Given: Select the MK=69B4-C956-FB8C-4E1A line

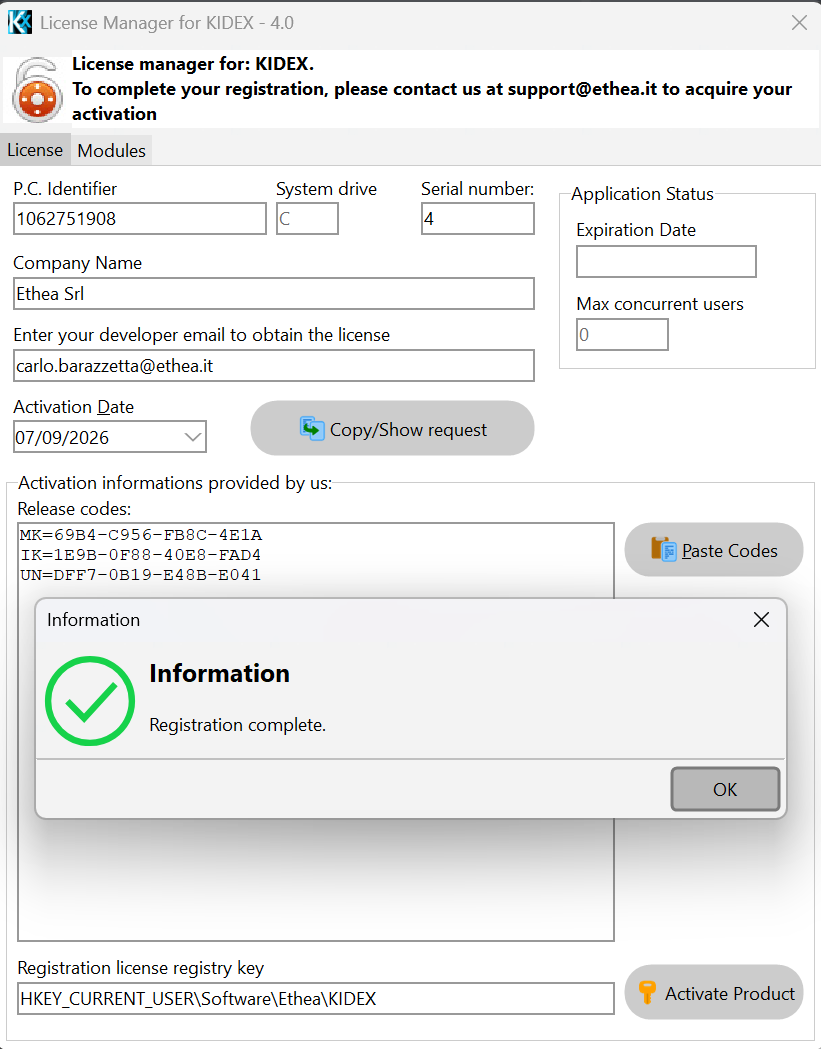Looking at the screenshot, I should (x=141, y=535).
